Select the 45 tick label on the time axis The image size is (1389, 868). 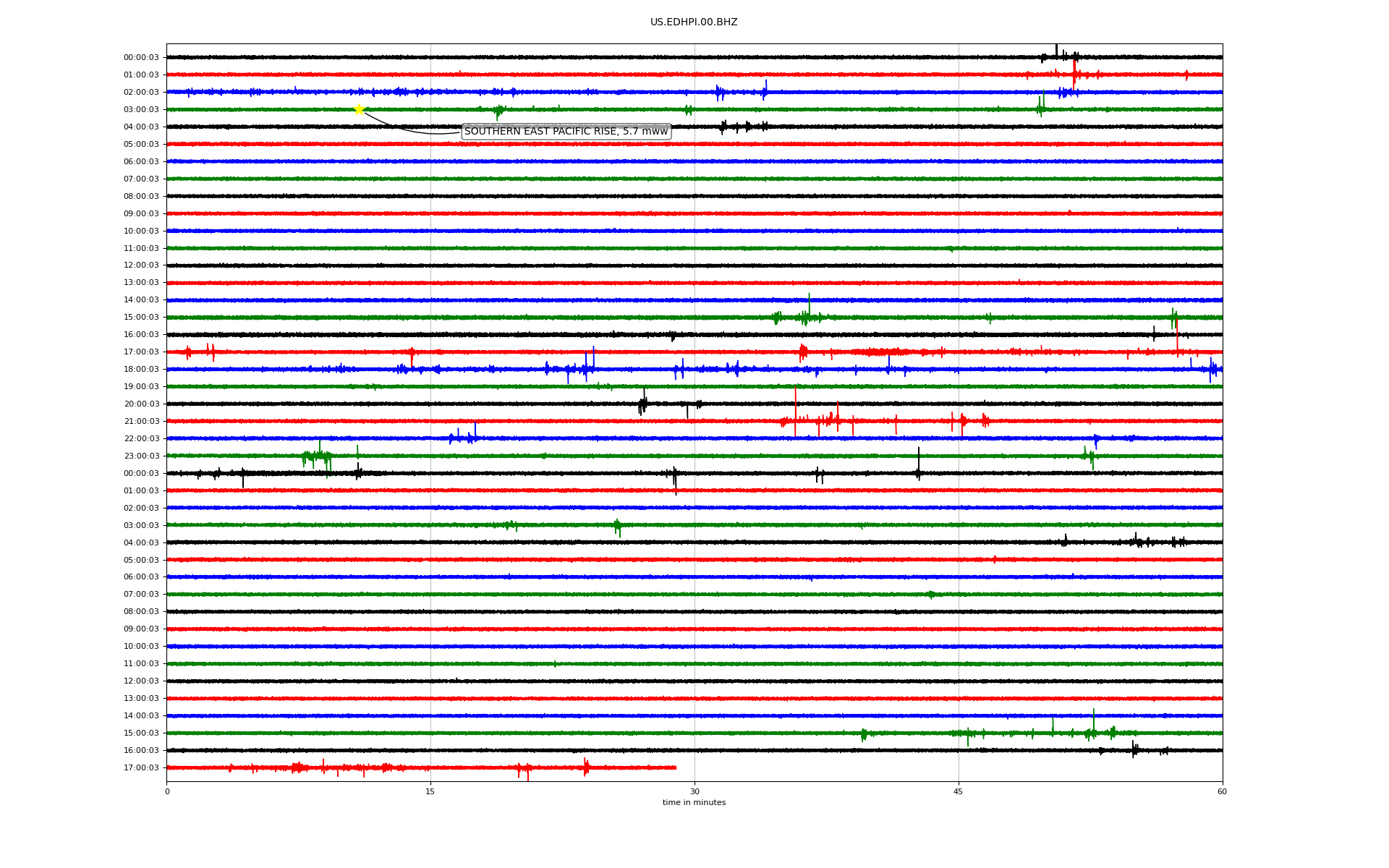tap(959, 791)
